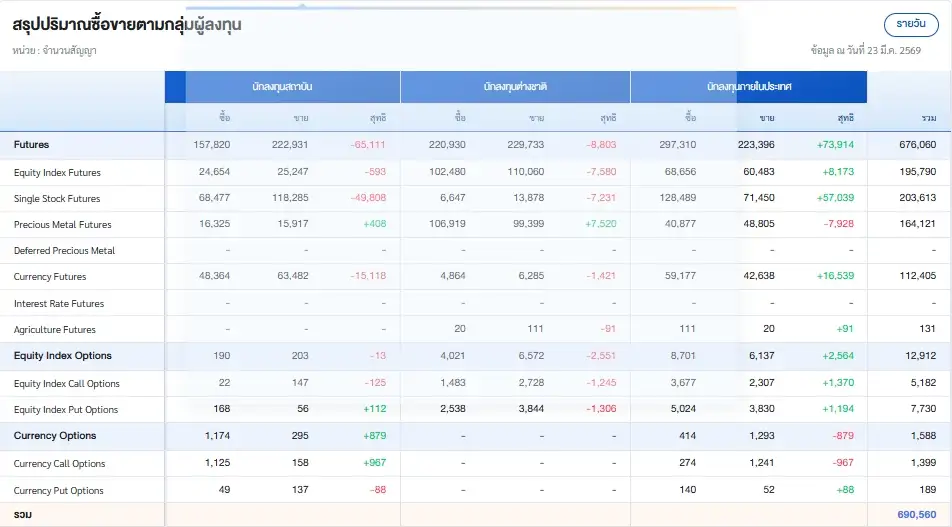Click the Equity Index Options local buy 8,701
The image size is (952, 527).
pos(683,356)
